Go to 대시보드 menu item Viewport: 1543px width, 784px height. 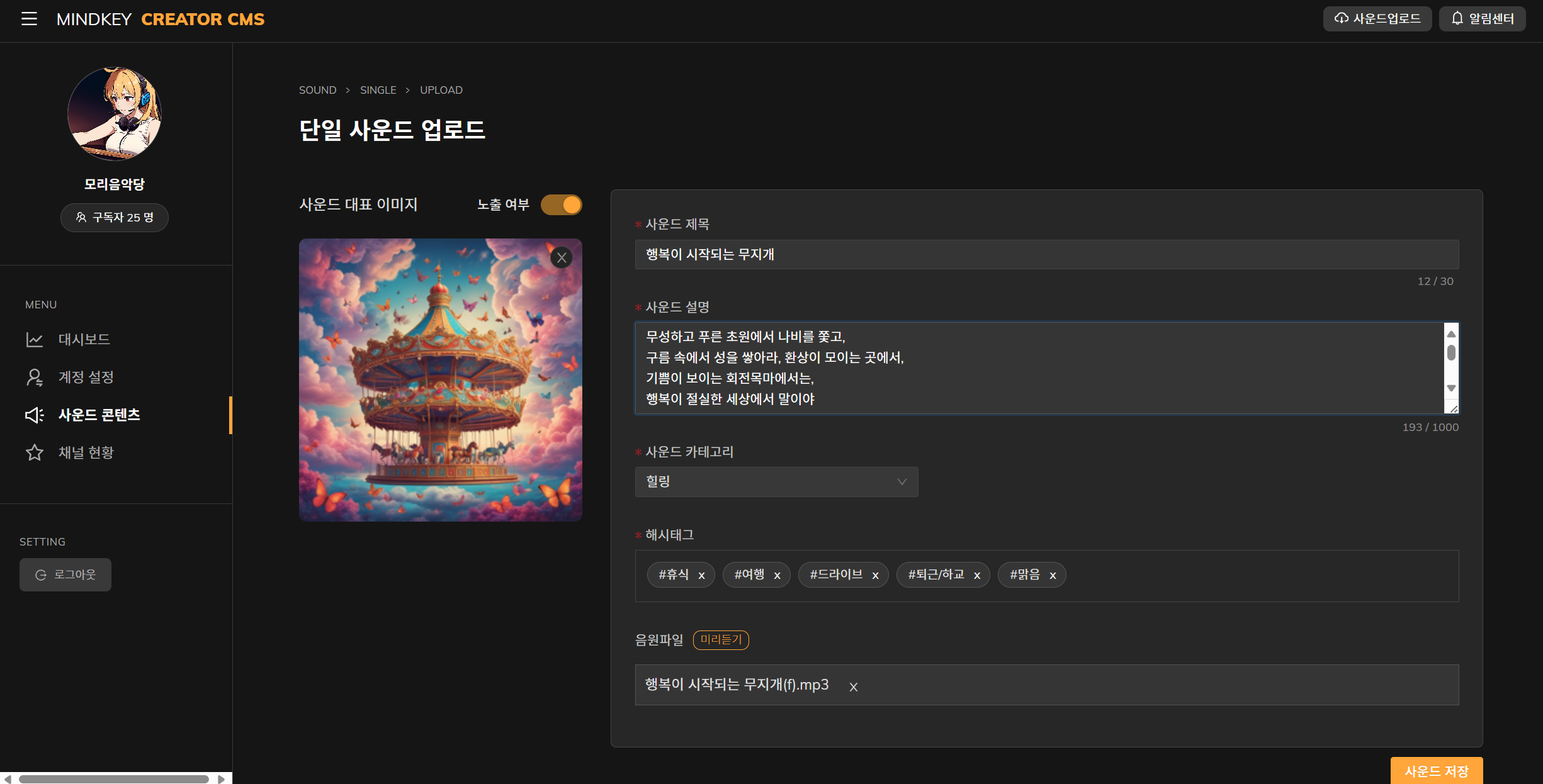pyautogui.click(x=84, y=340)
